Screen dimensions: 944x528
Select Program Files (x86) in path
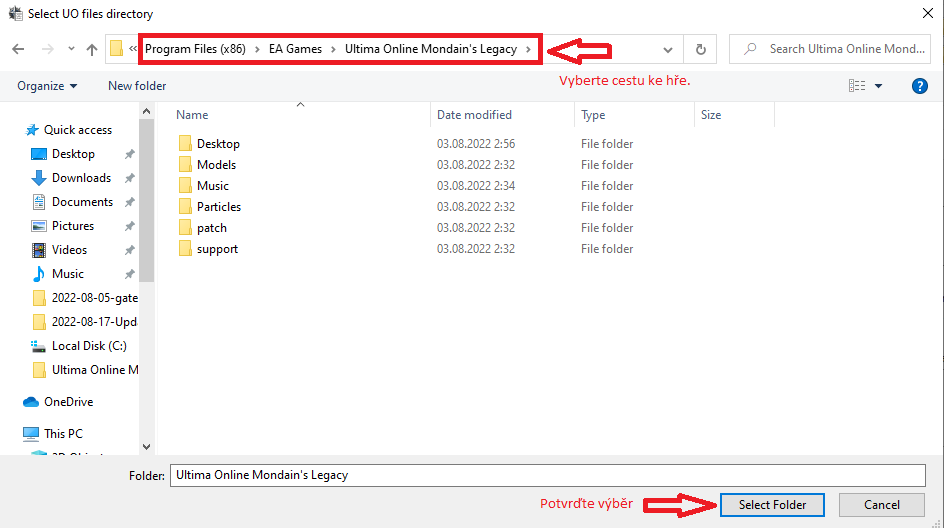pos(195,49)
